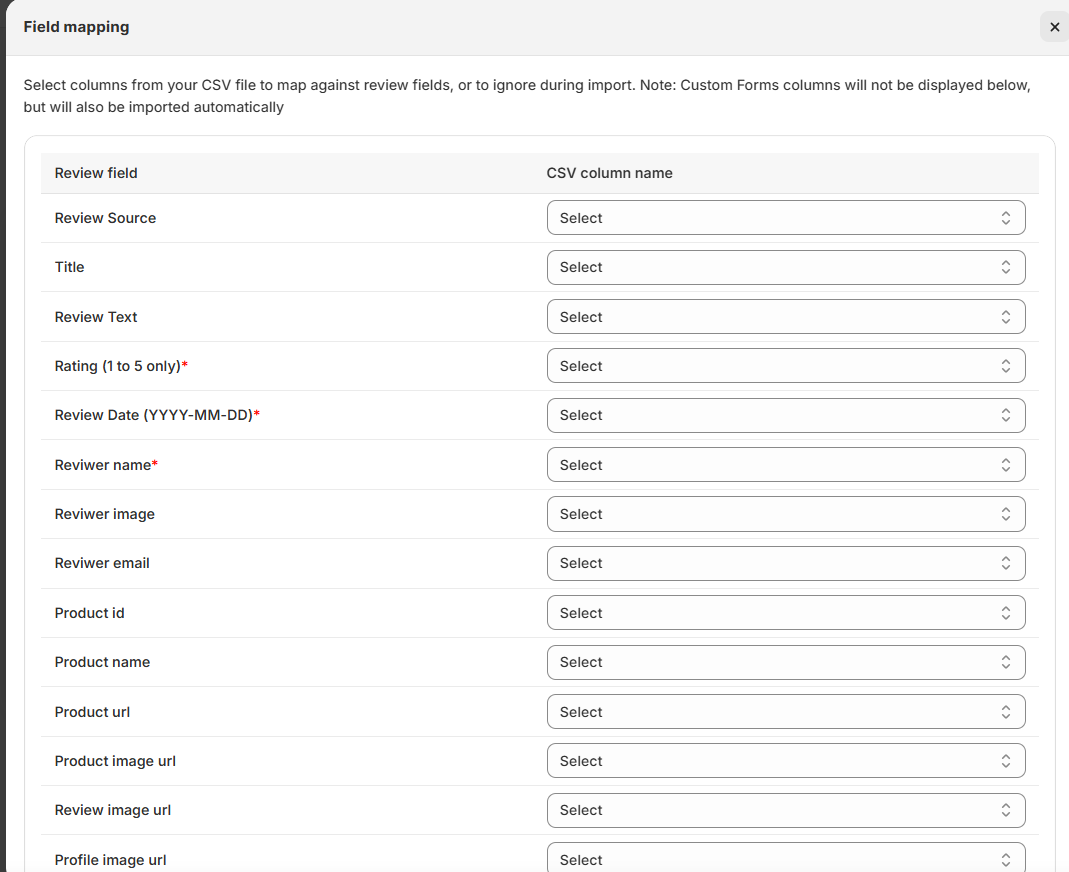Open the Reviwer image column dropdown
Screen dimensions: 1069x872
(785, 514)
